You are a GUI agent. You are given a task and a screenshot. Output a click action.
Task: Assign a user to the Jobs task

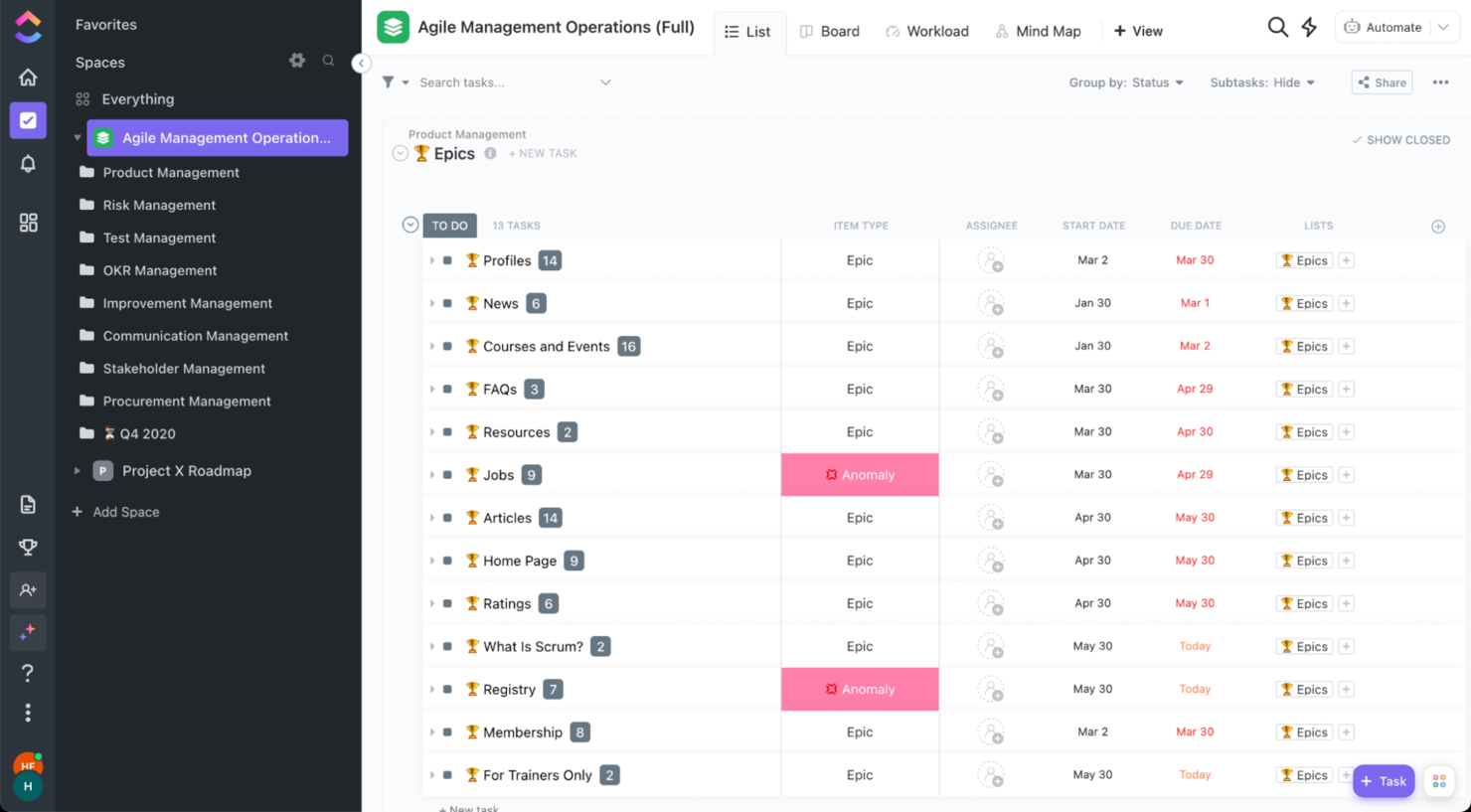991,475
